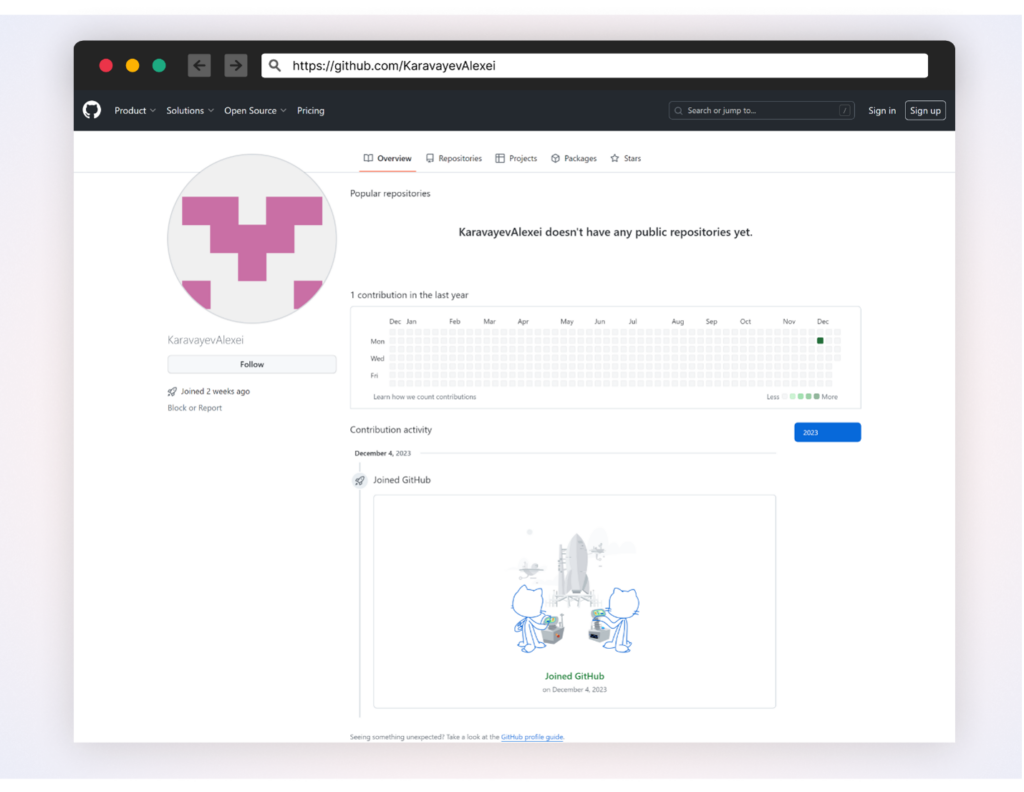Viewport: 1024px width, 792px height.
Task: Click the dark green contribution square in December
Action: coord(820,341)
